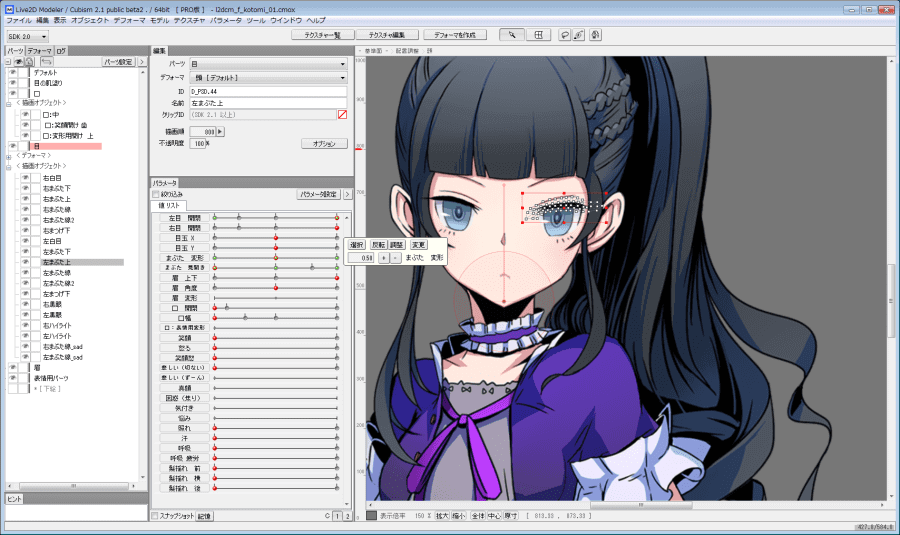Viewport: 900px width, 535px height.
Task: Click the 反転 button in parameter popup
Action: pos(379,245)
